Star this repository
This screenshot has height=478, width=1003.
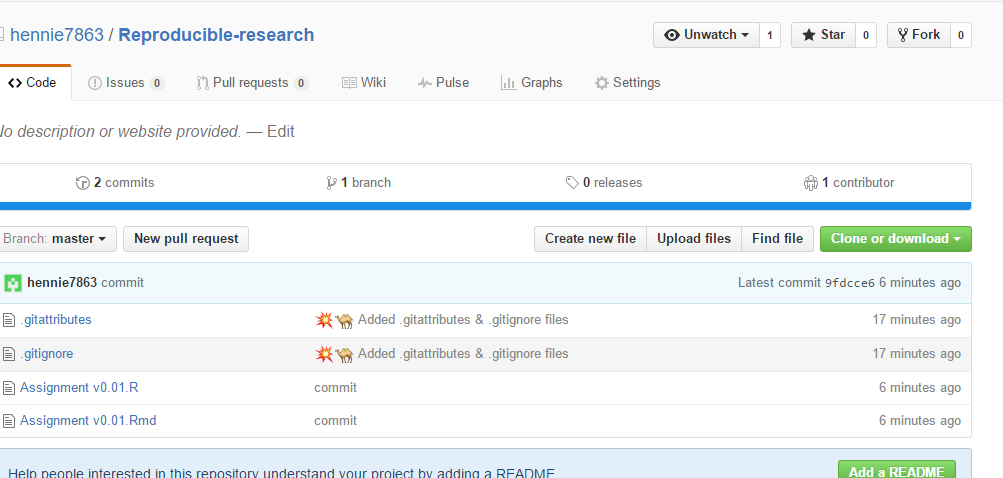(823, 35)
